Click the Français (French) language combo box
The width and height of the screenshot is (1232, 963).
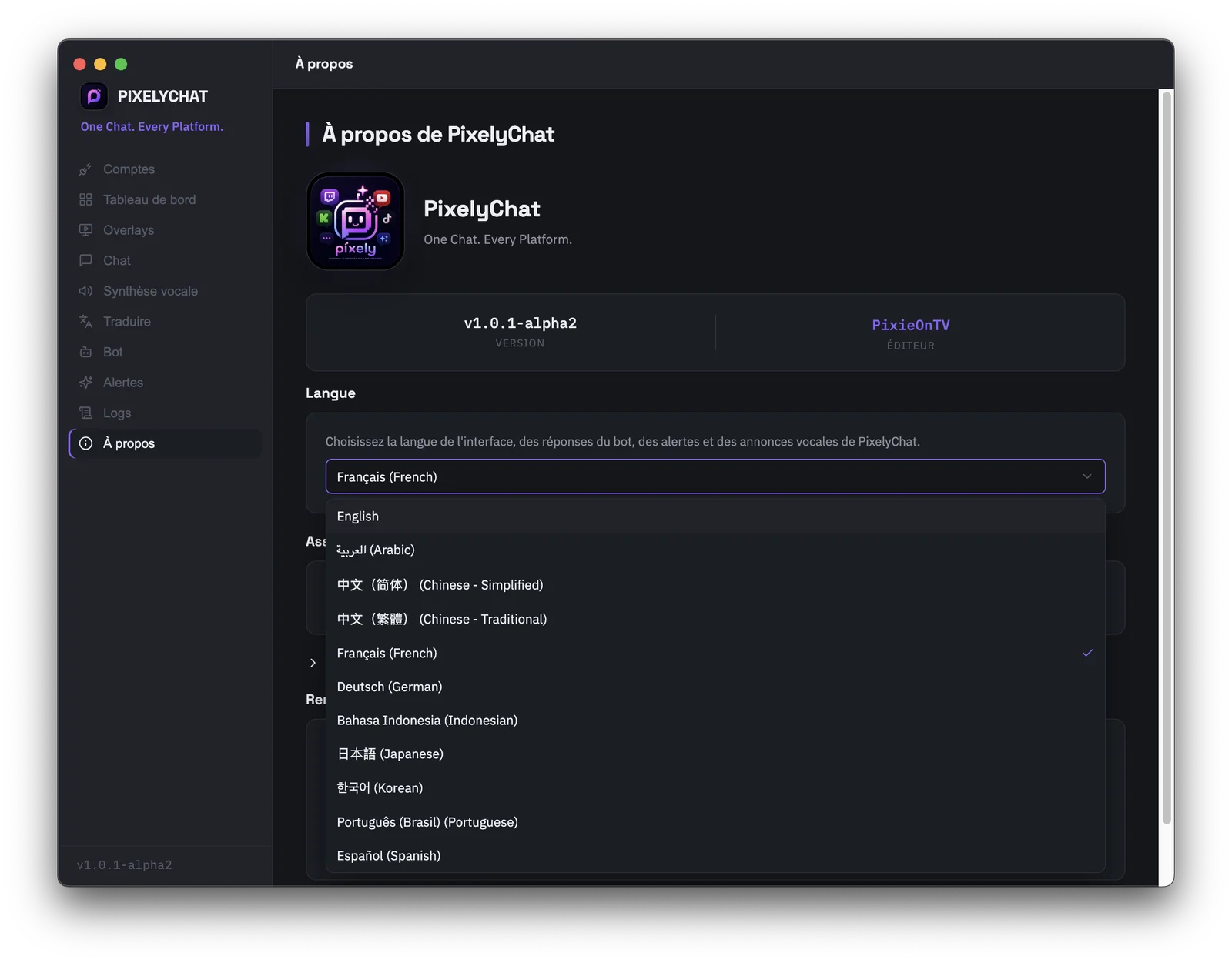click(715, 476)
